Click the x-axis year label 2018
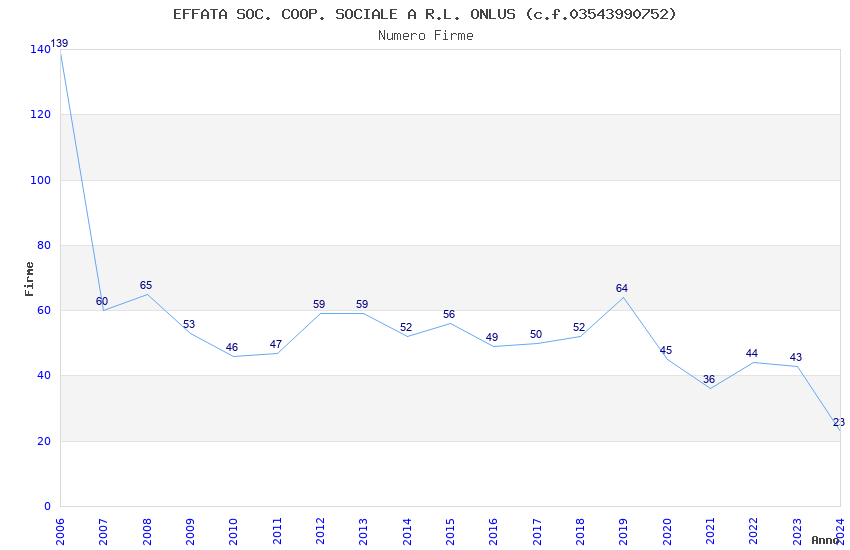Viewport: 850px width, 550px height. click(x=580, y=532)
